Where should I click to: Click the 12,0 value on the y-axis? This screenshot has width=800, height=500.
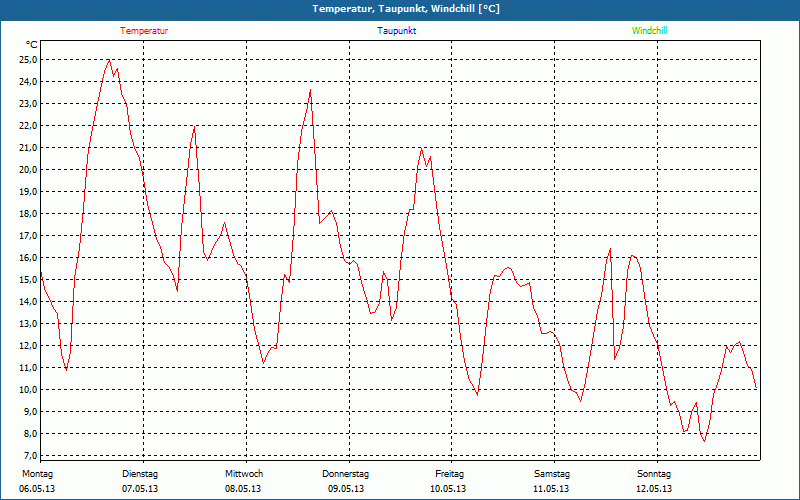point(28,345)
